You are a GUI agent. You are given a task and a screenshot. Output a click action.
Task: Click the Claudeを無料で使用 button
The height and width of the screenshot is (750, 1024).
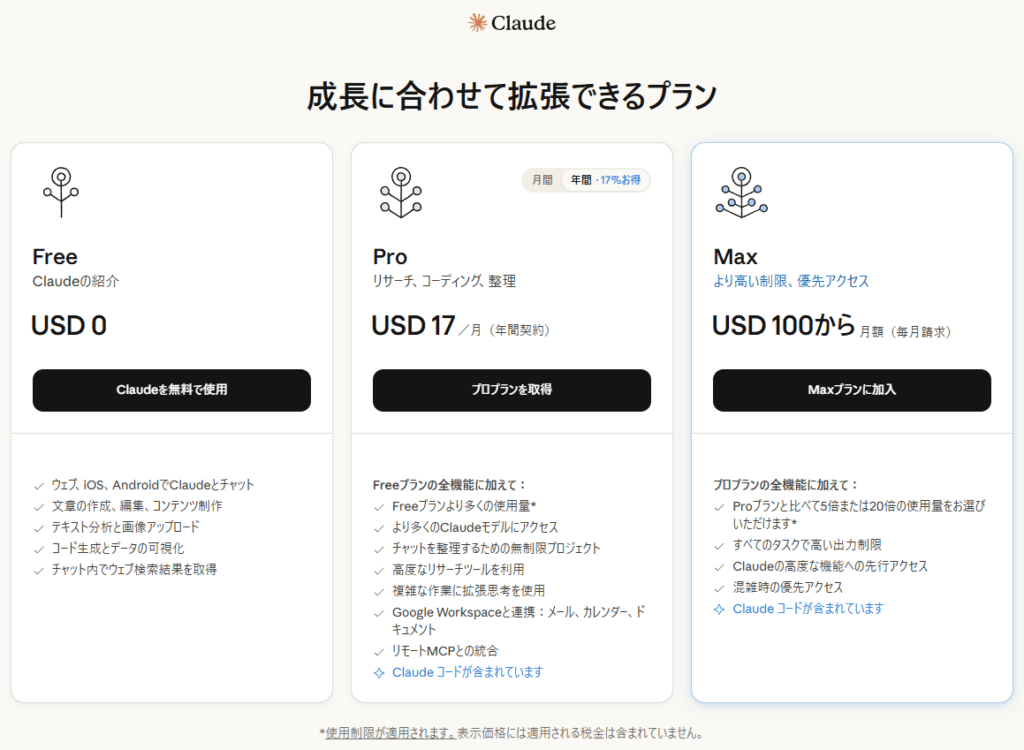(172, 390)
